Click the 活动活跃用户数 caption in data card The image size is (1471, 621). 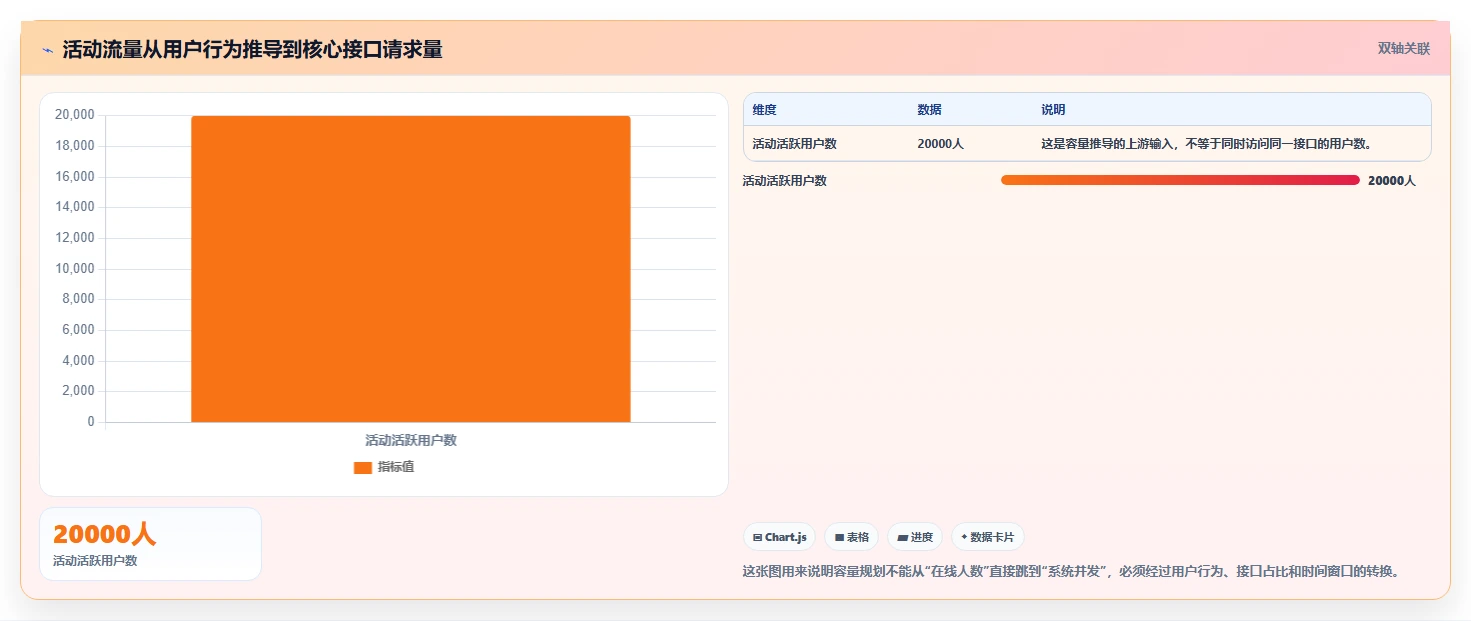pyautogui.click(x=95, y=561)
